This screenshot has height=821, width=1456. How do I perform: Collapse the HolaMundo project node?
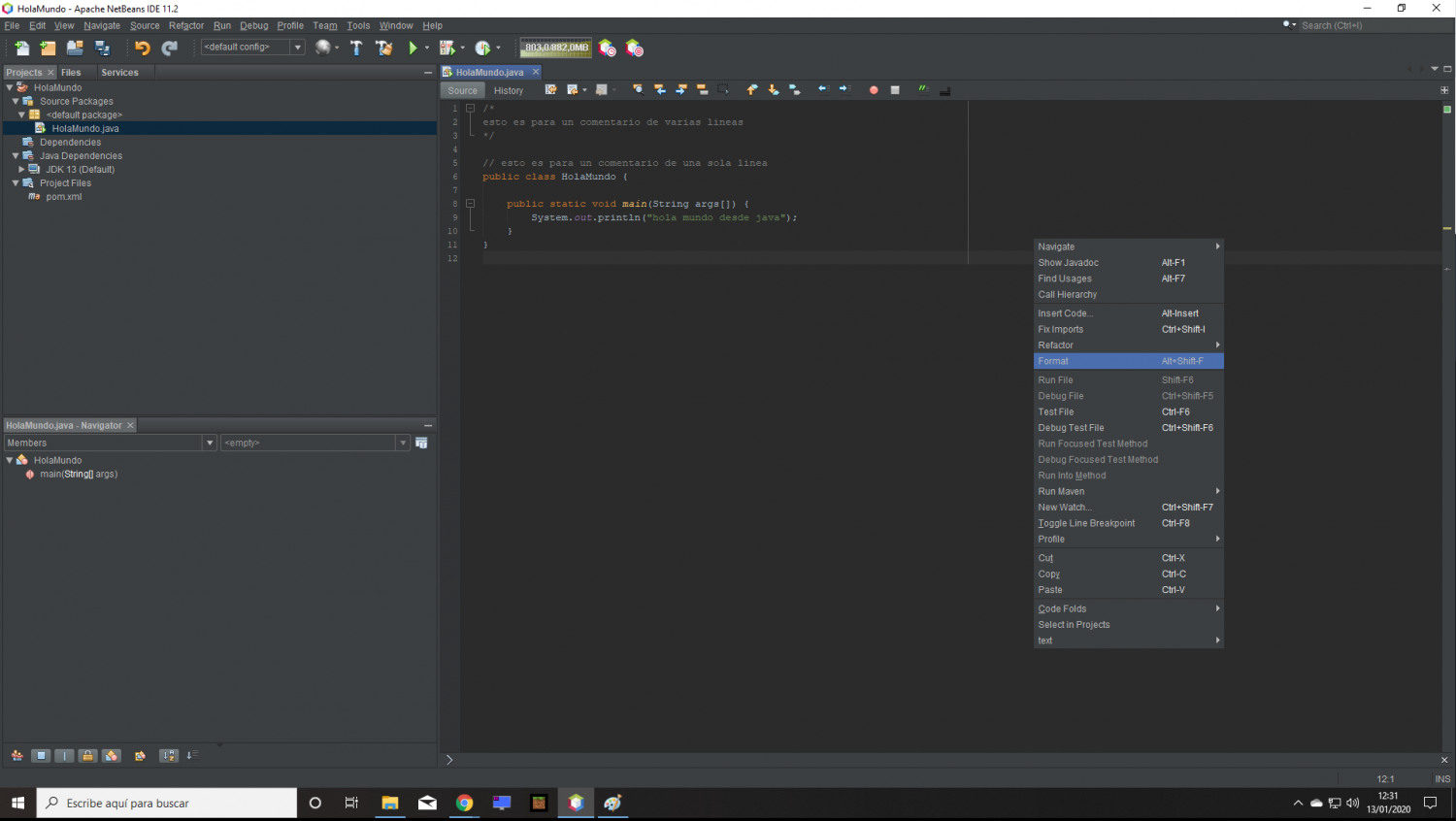10,87
